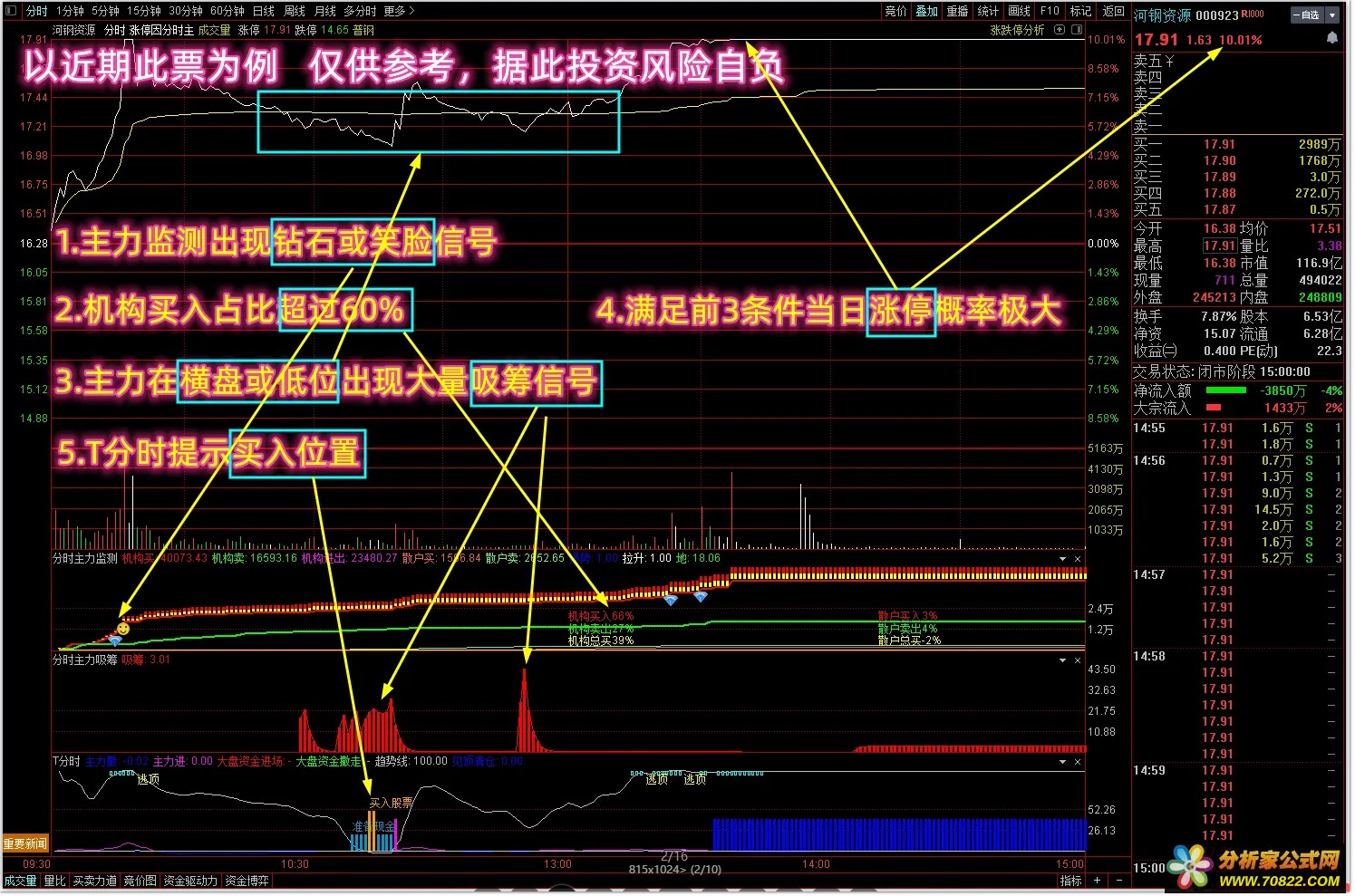Viewport: 1355px width, 896px height.
Task: Switch to the 60分钟 chart
Action: tap(227, 11)
